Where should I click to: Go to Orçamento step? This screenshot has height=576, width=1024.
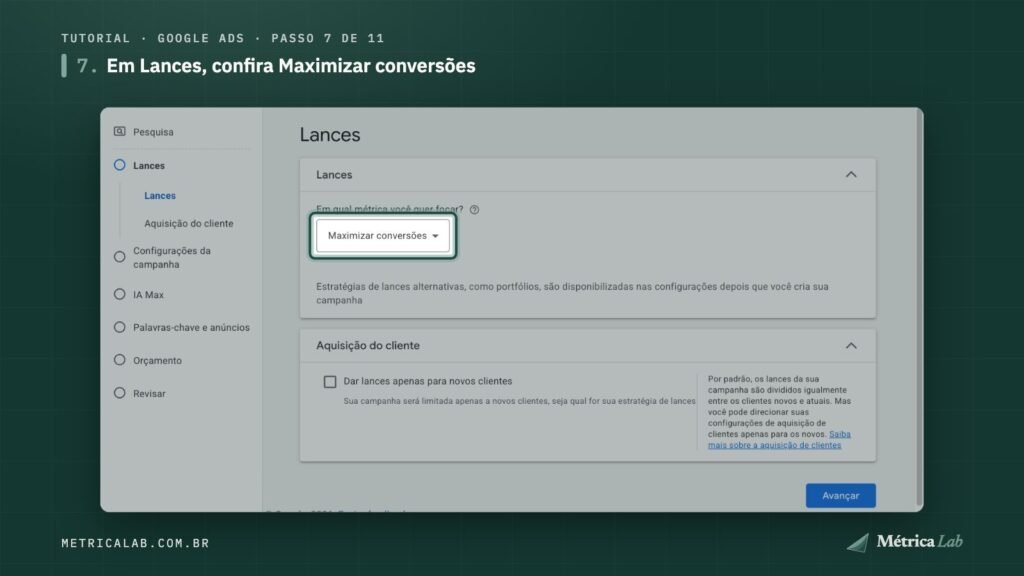(157, 360)
